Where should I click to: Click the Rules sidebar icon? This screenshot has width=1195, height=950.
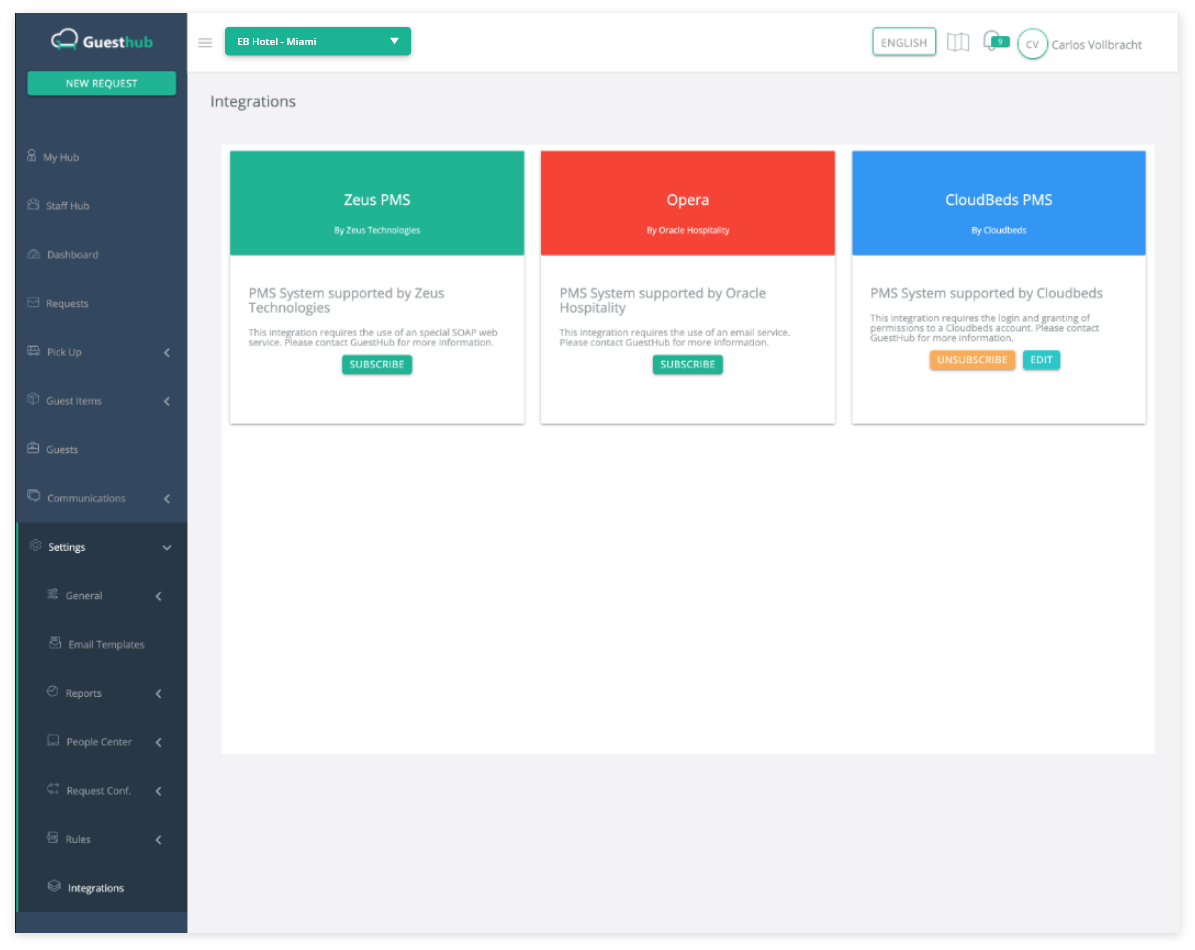tap(53, 838)
